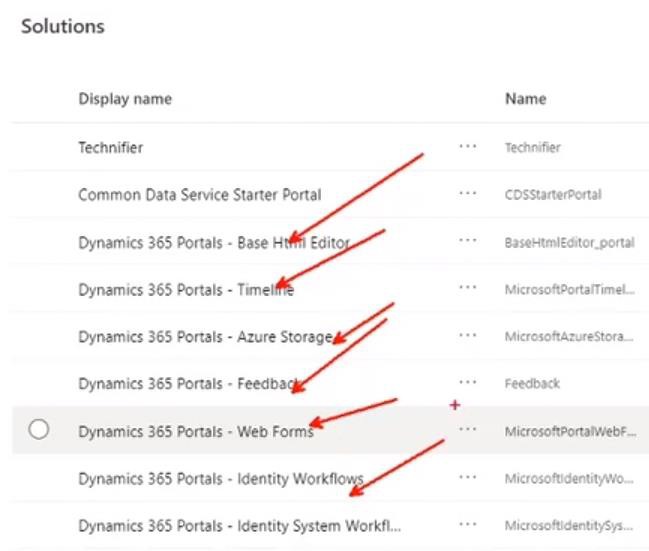This screenshot has width=649, height=551.
Task: Open Dynamics 365 Portals - Identity System Workfl...
Action: [240, 526]
